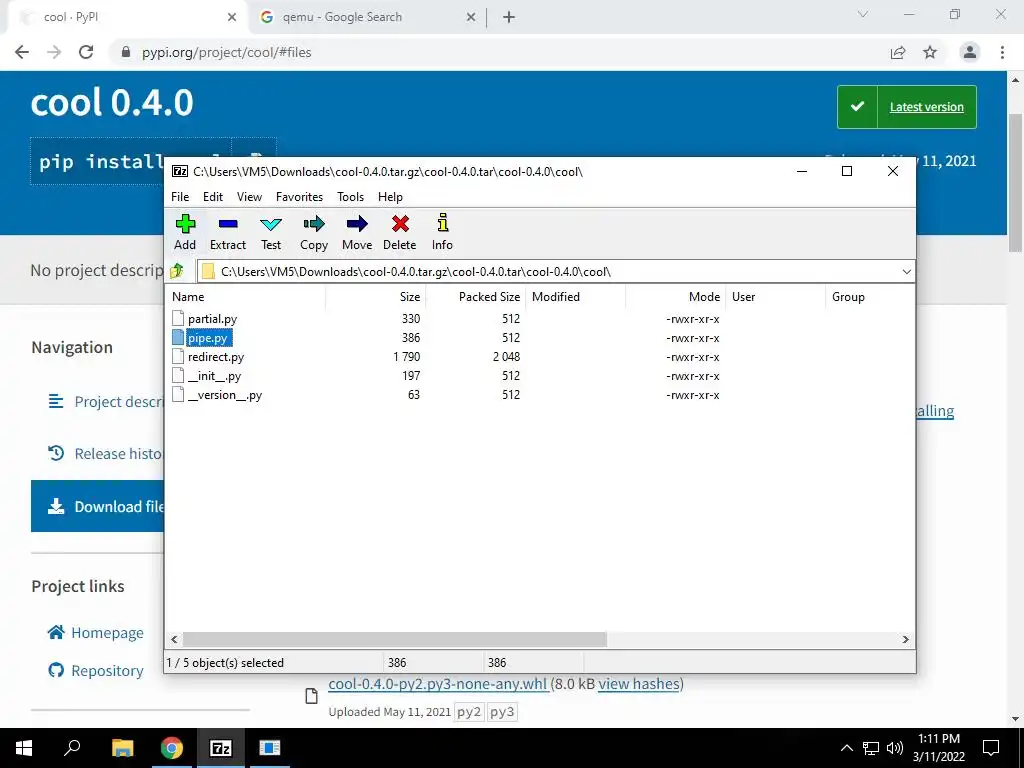1024x768 pixels.
Task: Reload the PyPI page
Action: tap(86, 52)
